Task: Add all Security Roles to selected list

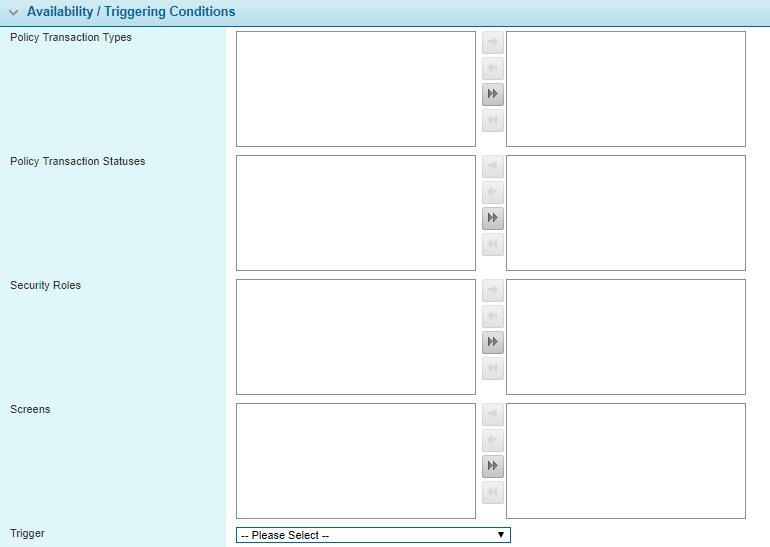Action: (x=492, y=343)
